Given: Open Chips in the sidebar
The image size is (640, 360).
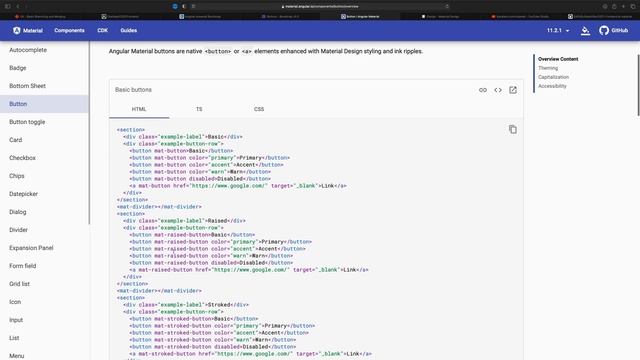Looking at the screenshot, I should point(44,176).
